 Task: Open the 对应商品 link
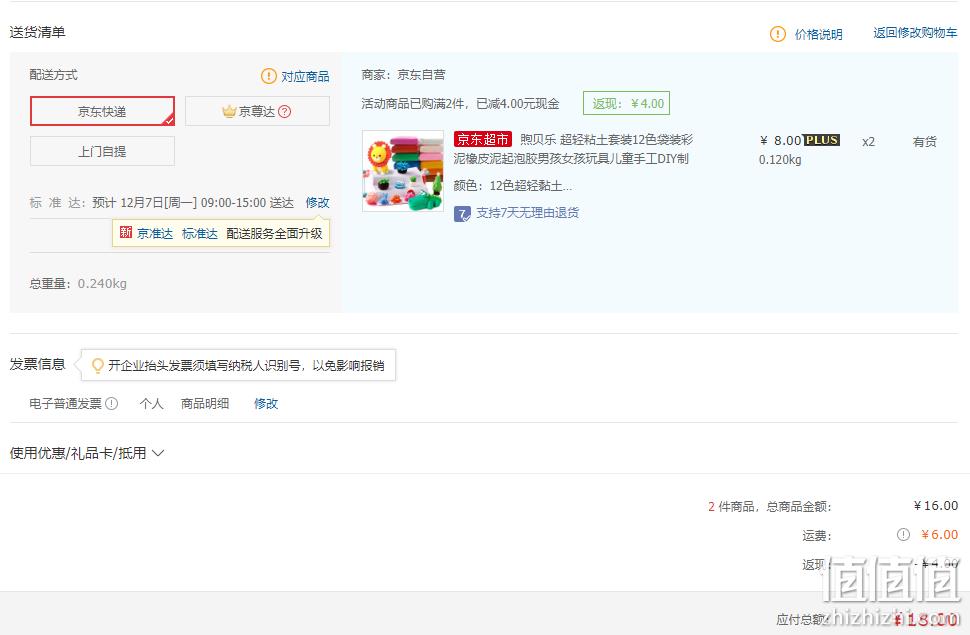(x=305, y=76)
